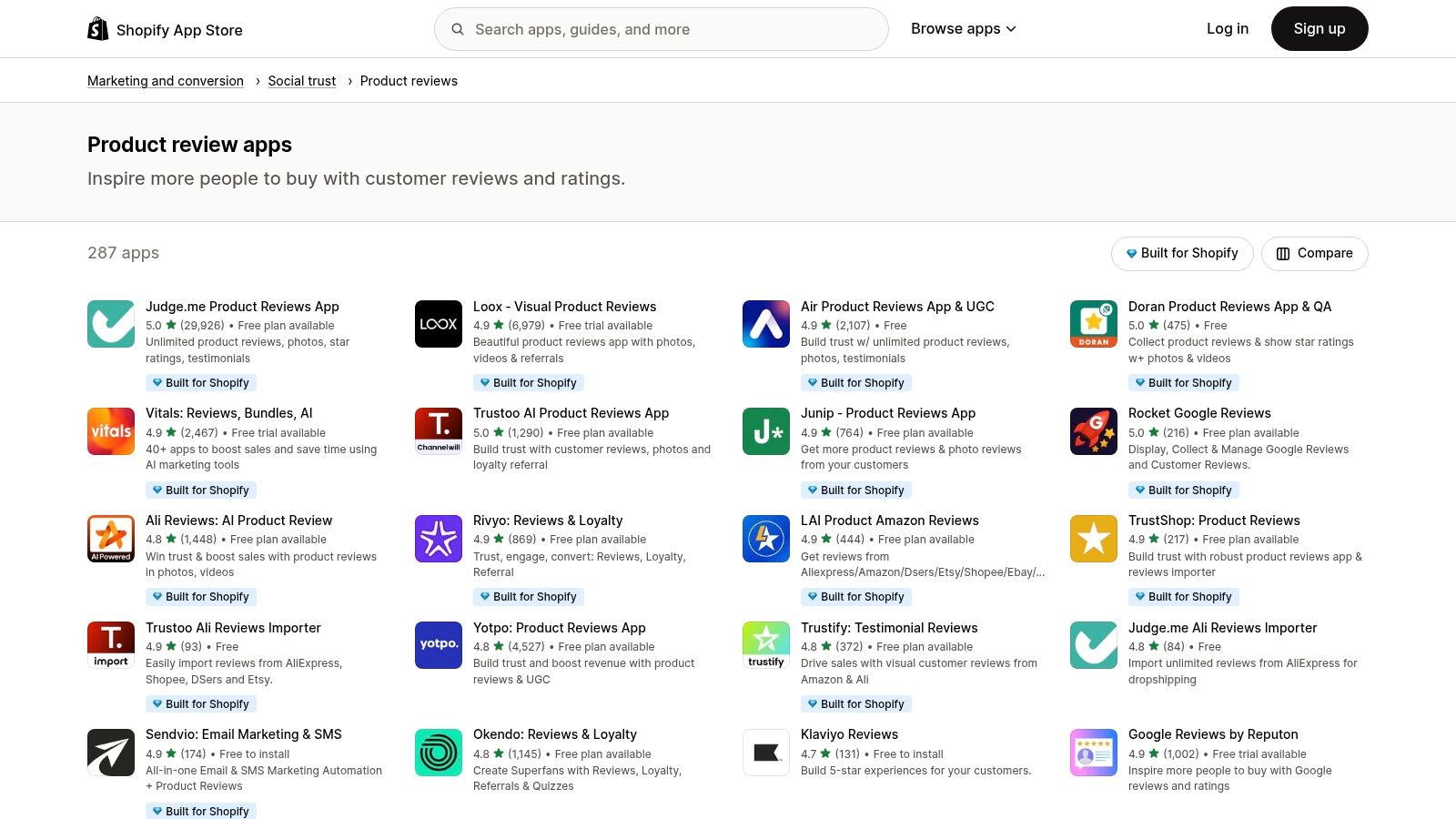Open LAI Product Amazon Reviews link
Image resolution: width=1456 pixels, height=819 pixels.
[890, 521]
